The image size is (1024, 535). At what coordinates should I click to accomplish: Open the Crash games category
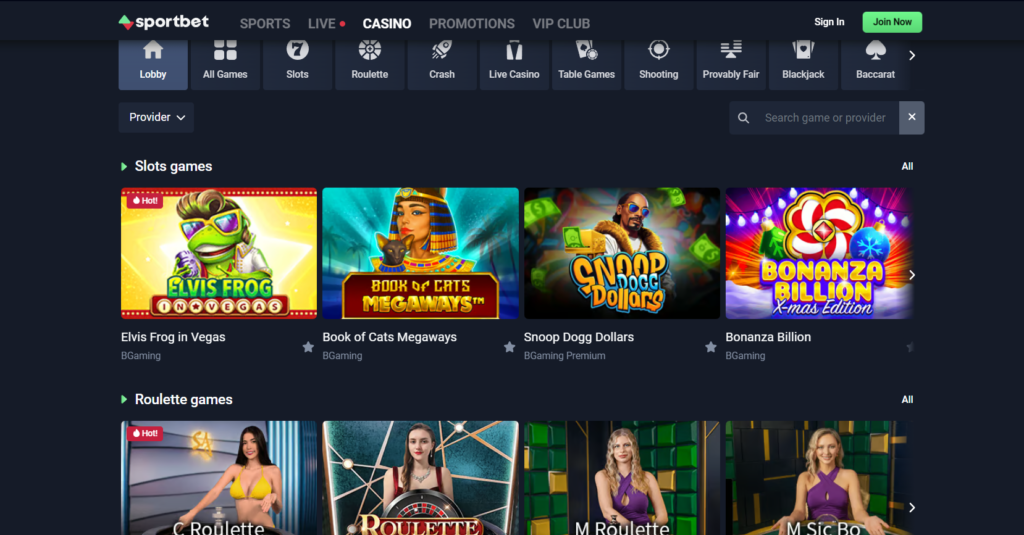[441, 64]
